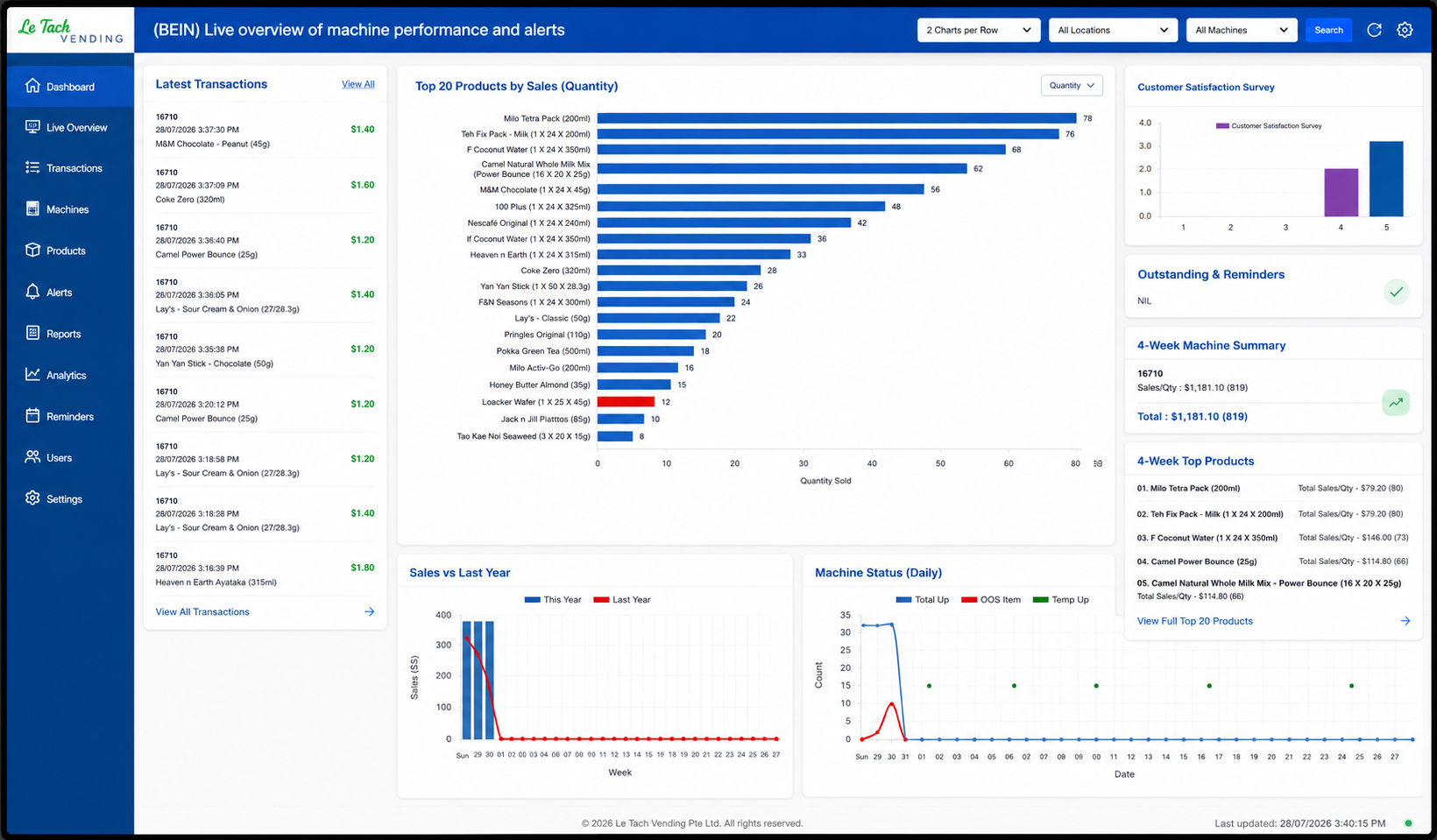This screenshot has width=1437, height=840.
Task: Open the Analytics menu item
Action: pyautogui.click(x=70, y=375)
